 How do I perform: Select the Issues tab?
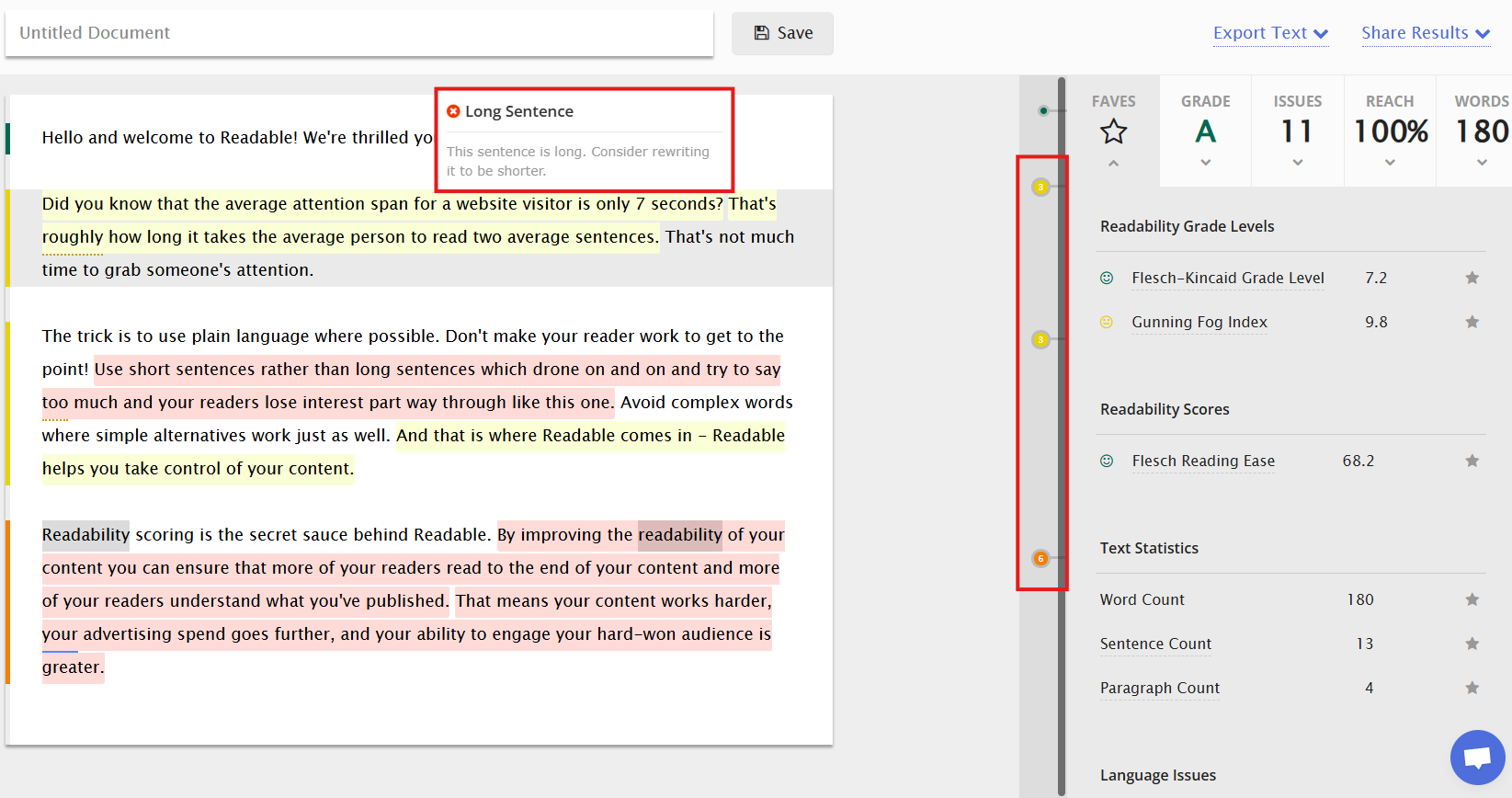tap(1298, 131)
